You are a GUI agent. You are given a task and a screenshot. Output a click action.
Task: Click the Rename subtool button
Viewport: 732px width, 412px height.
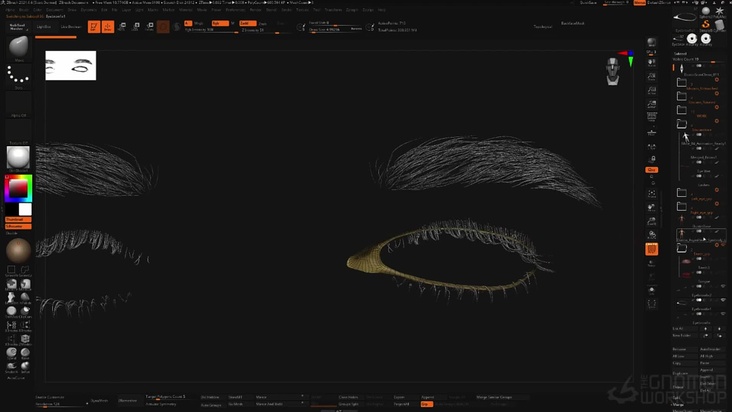click(680, 349)
